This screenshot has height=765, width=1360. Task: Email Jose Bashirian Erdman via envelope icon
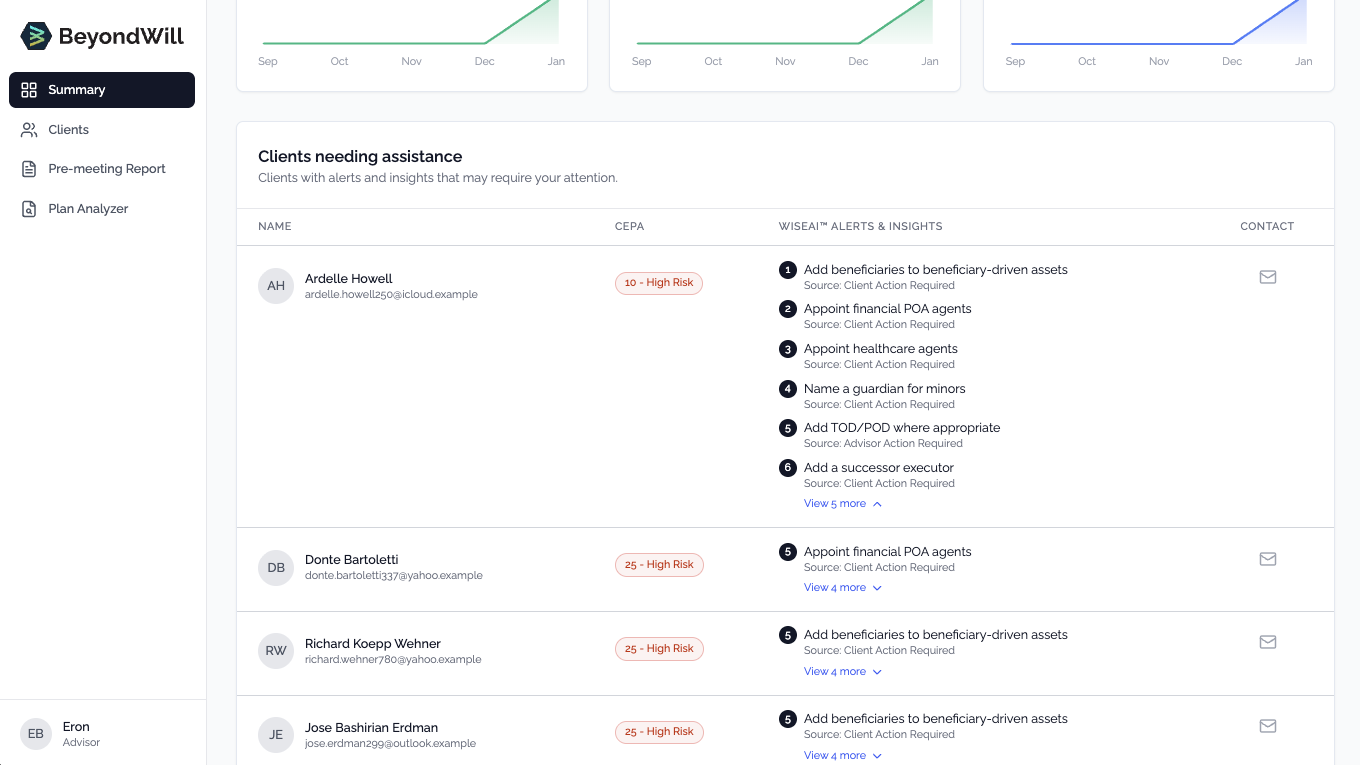[x=1267, y=726]
